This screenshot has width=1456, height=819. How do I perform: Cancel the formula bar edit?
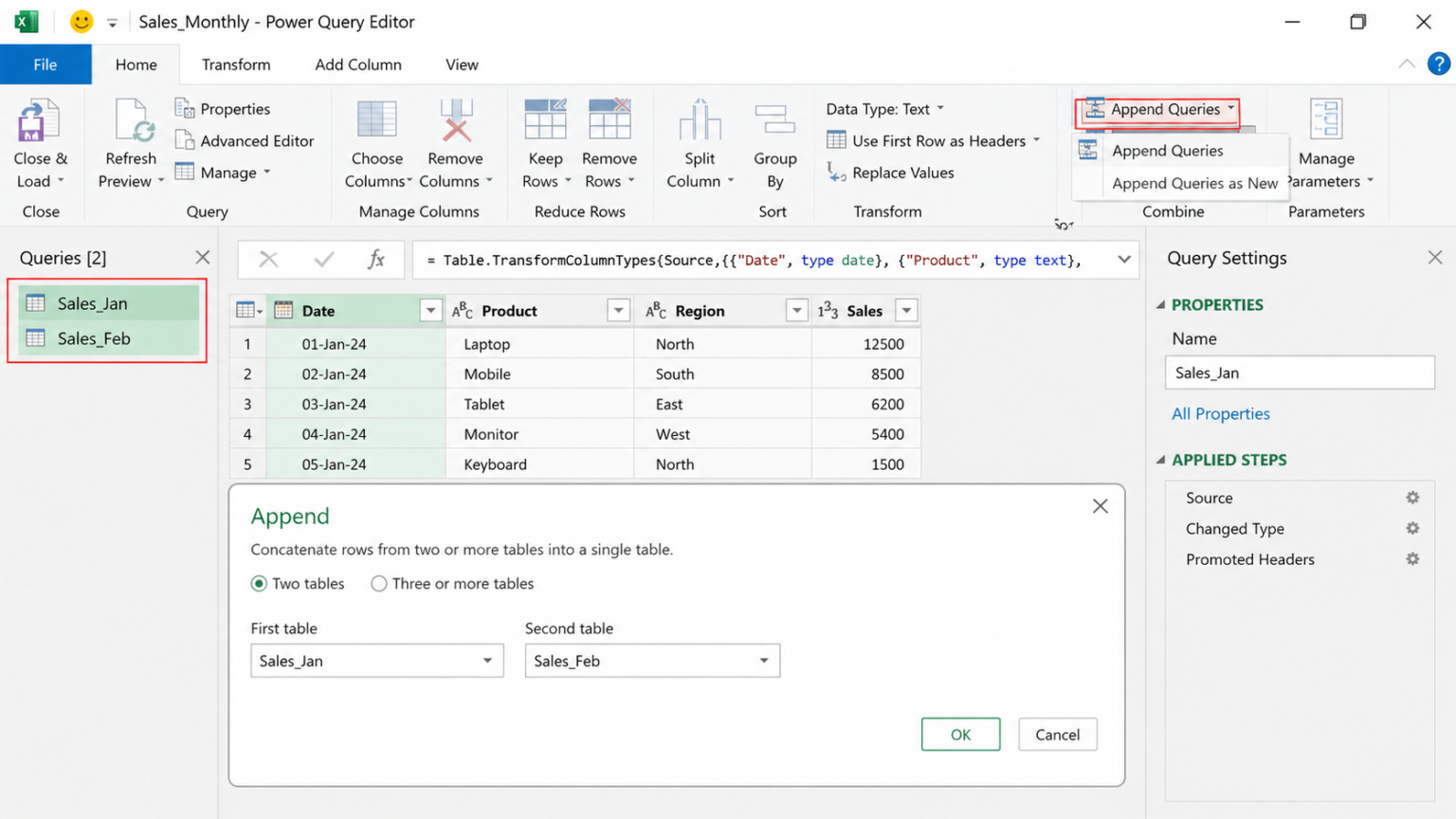point(268,260)
